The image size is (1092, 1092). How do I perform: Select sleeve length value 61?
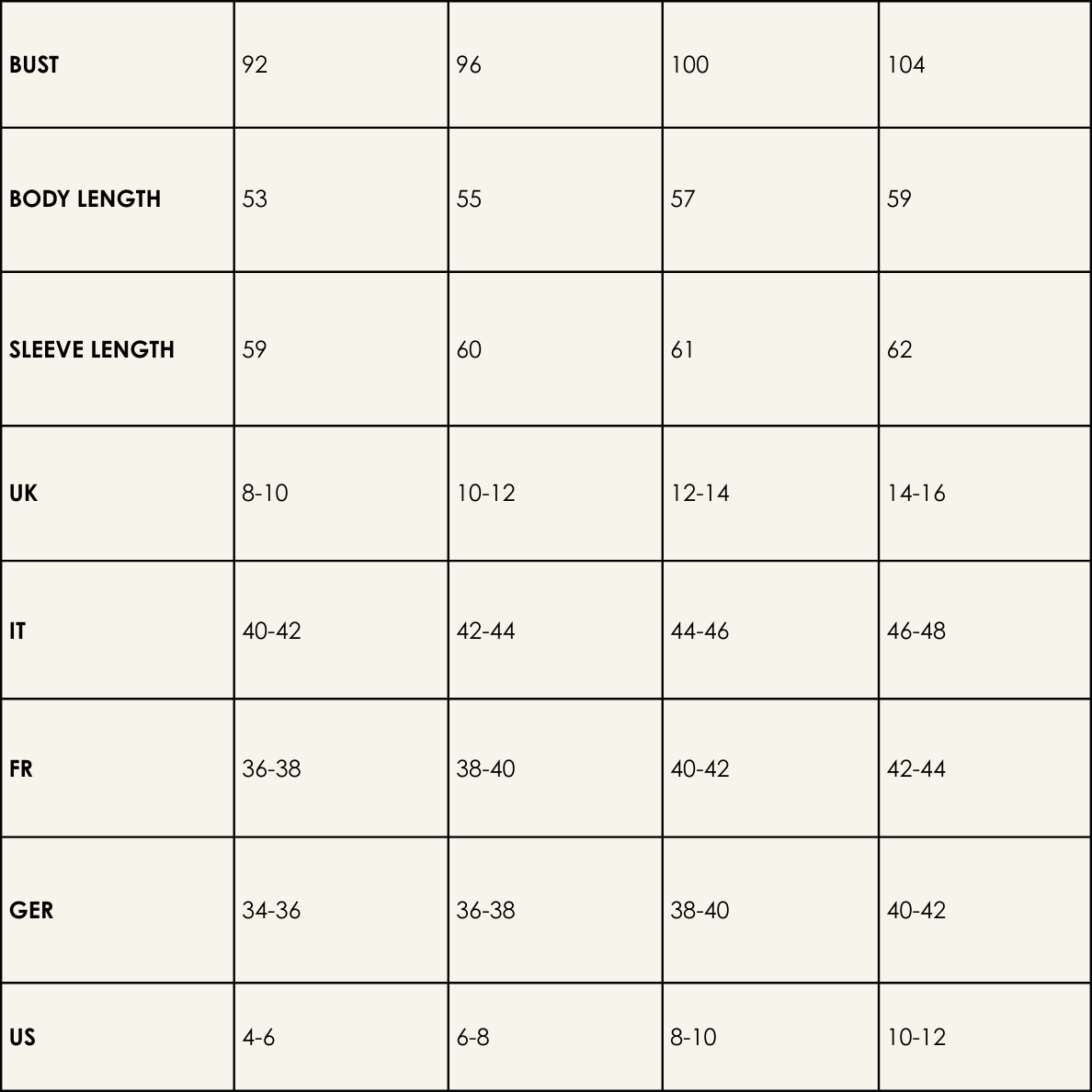pos(682,350)
